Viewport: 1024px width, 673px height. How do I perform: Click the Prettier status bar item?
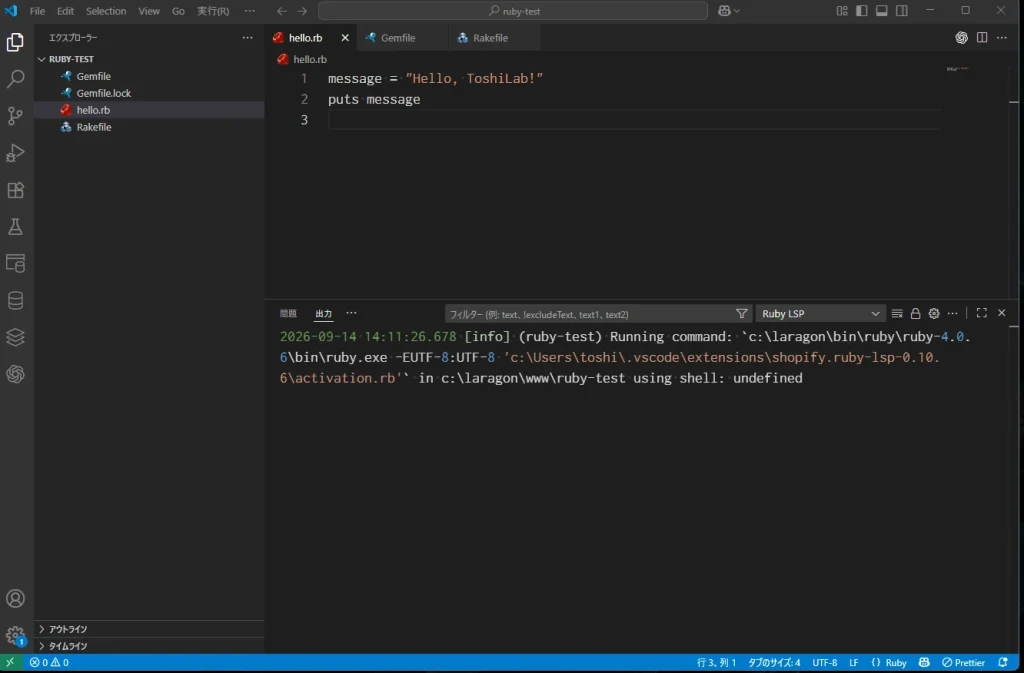[x=963, y=662]
